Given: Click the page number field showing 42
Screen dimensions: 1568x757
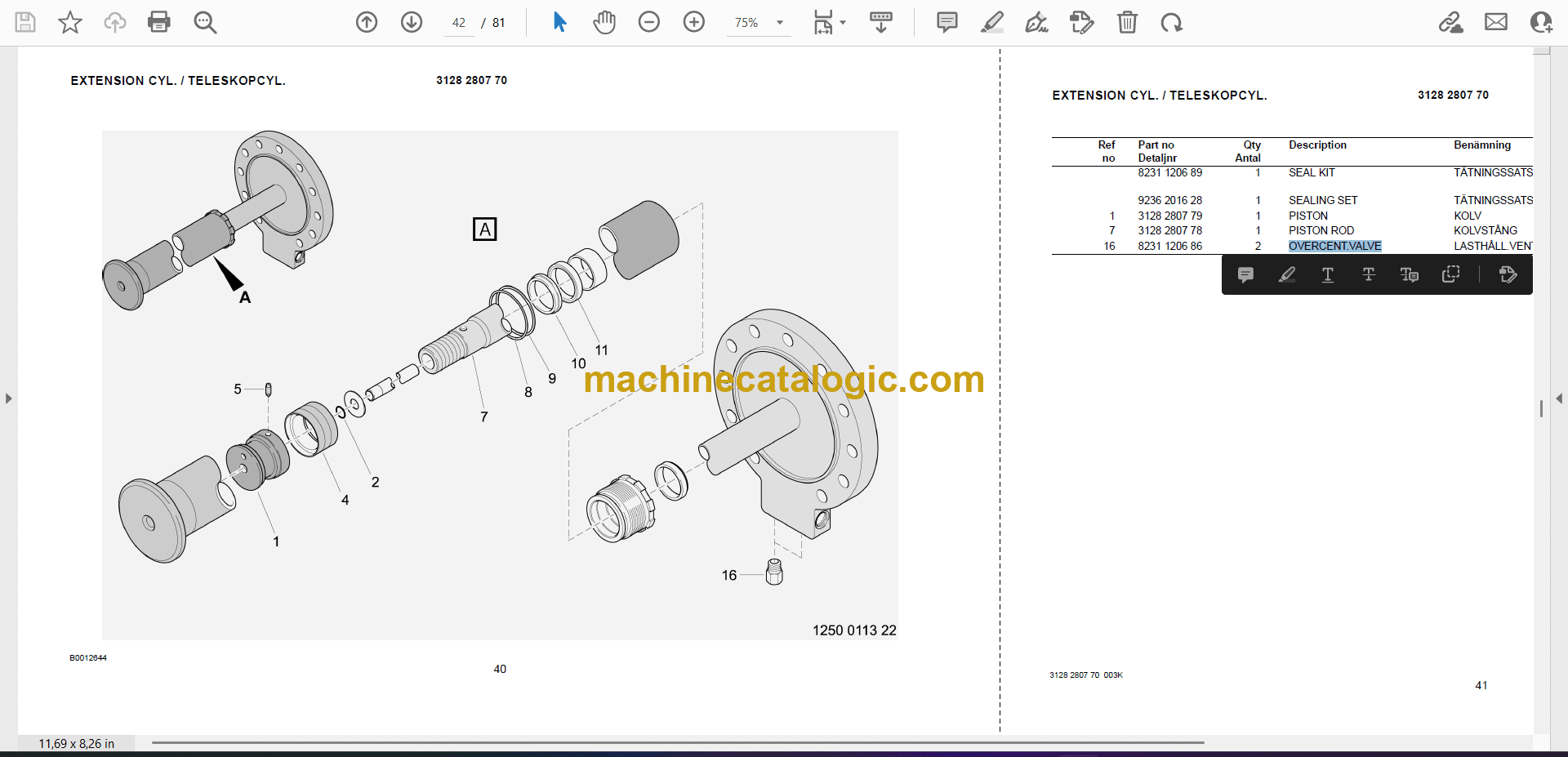Looking at the screenshot, I should pyautogui.click(x=459, y=23).
